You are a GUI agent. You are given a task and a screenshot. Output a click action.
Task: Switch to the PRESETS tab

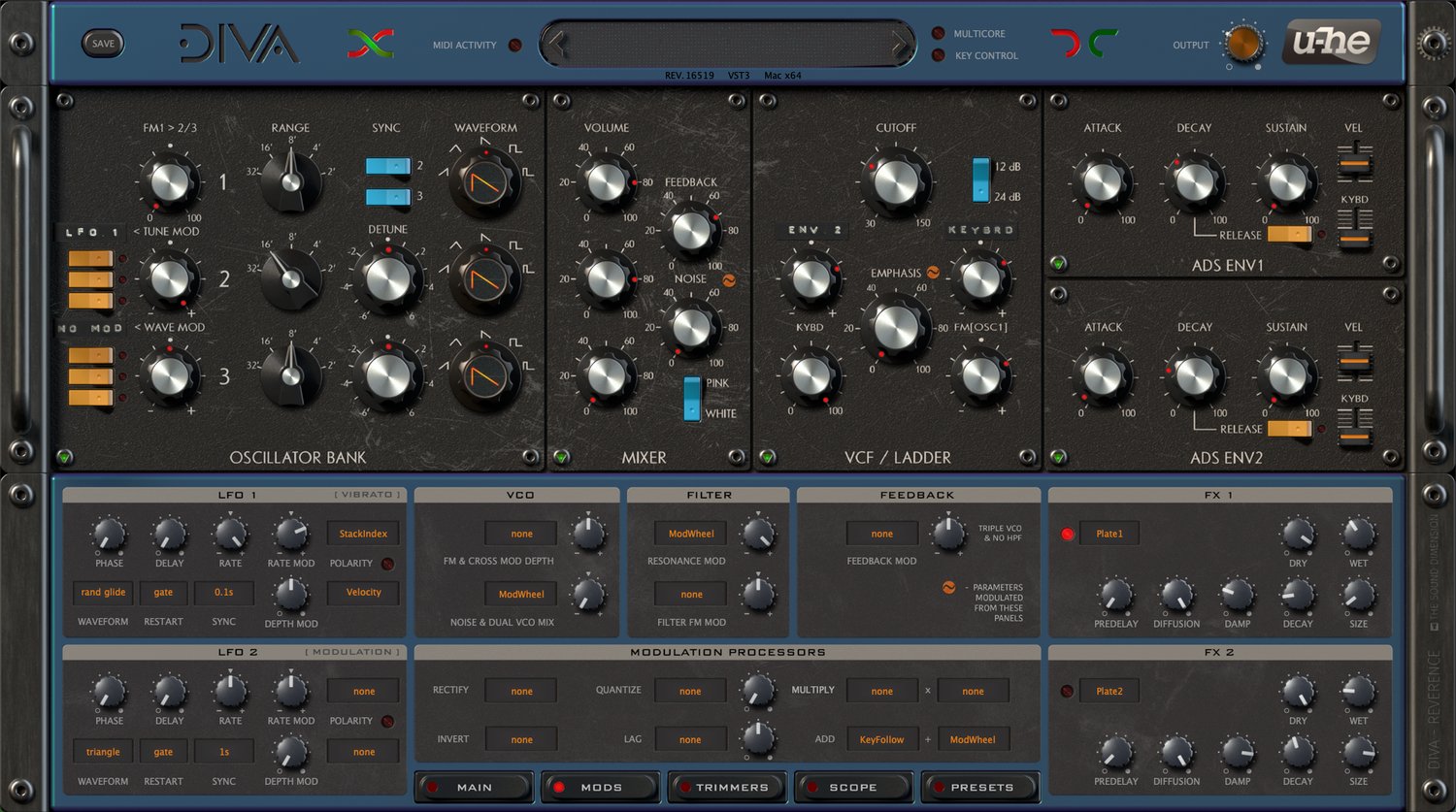[x=980, y=787]
